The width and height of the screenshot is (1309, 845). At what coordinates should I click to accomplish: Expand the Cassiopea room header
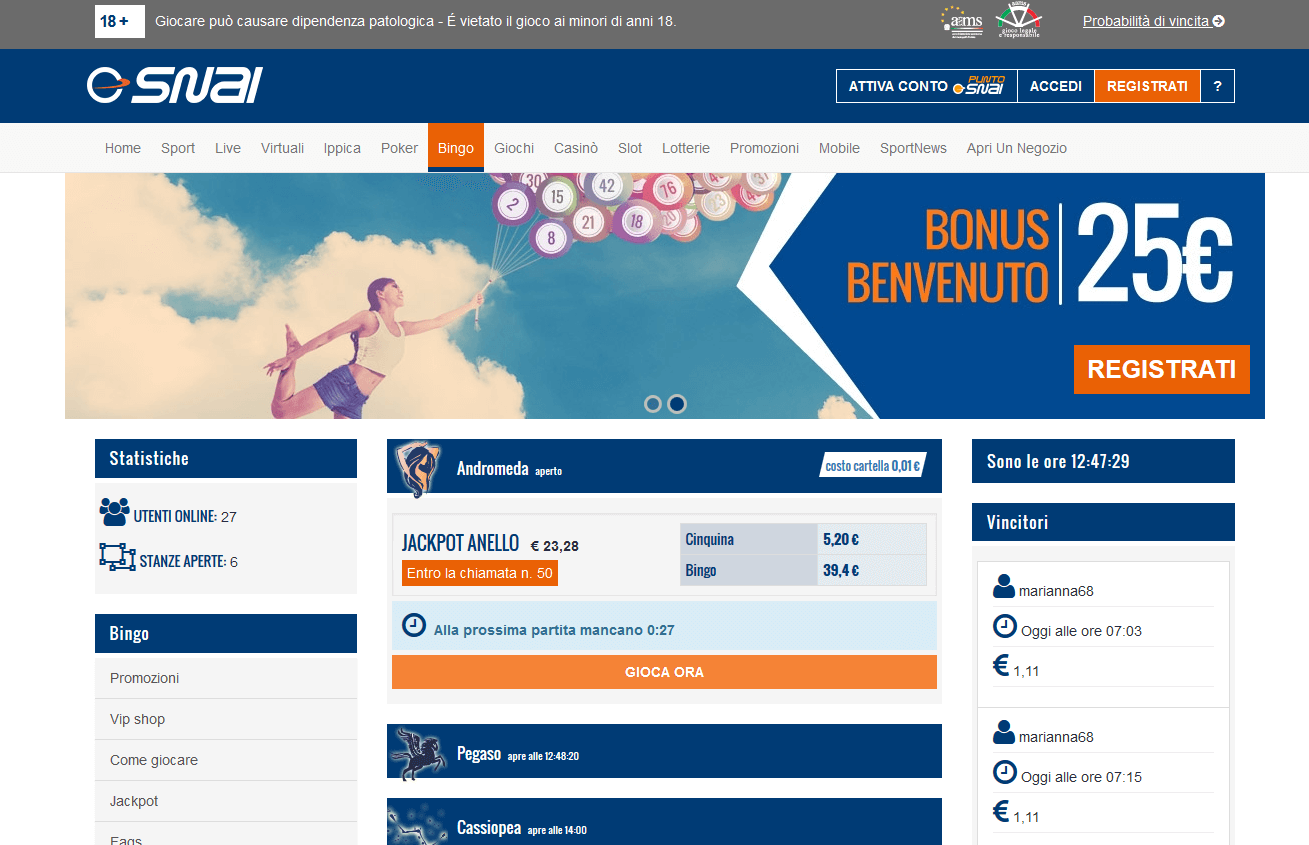tap(664, 822)
